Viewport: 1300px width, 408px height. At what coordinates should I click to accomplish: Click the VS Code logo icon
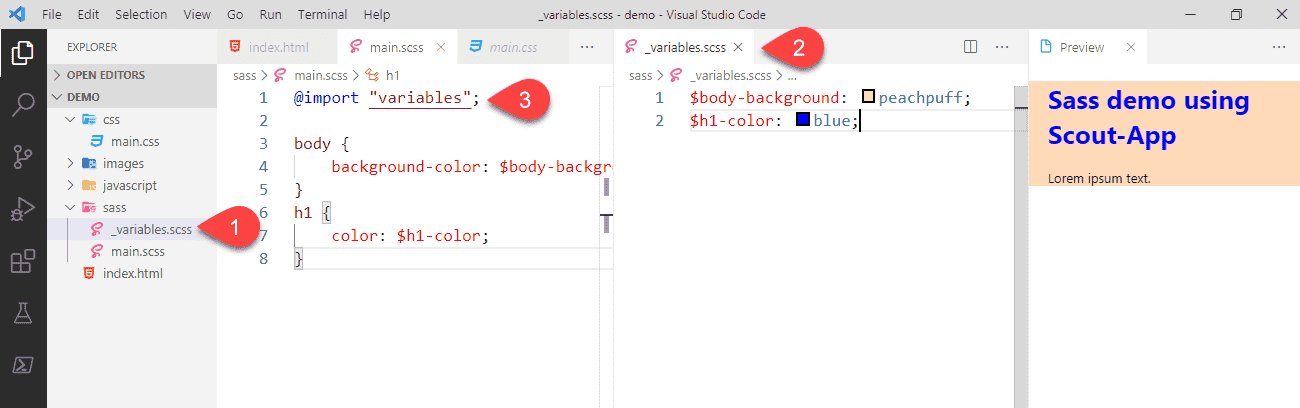(19, 15)
